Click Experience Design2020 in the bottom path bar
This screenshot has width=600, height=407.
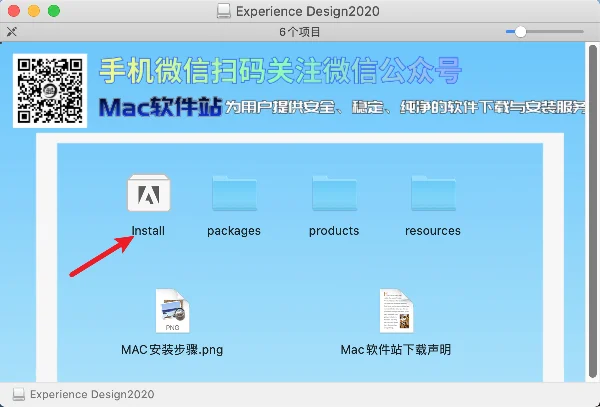[x=92, y=394]
